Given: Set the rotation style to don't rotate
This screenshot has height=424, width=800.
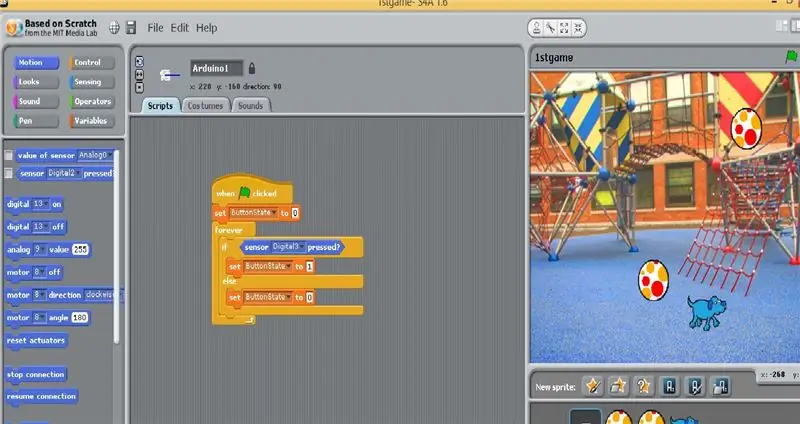Looking at the screenshot, I should (139, 88).
